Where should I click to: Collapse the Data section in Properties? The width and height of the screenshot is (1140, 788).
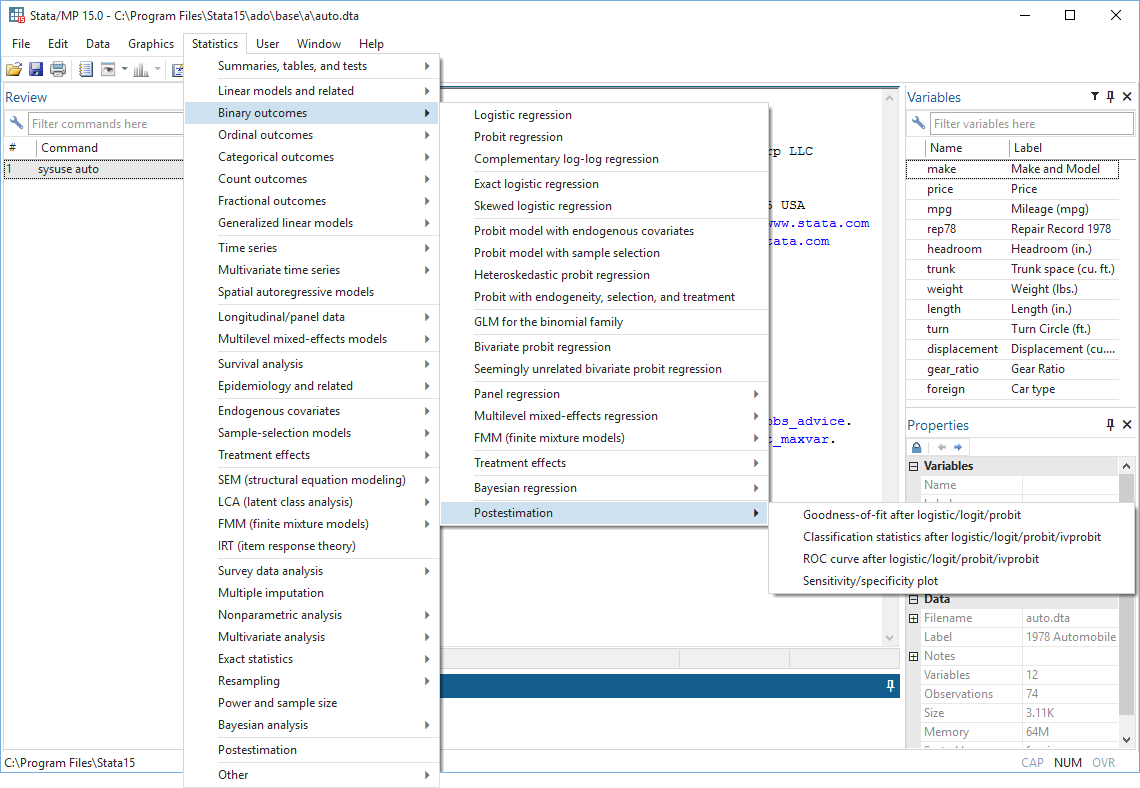(914, 599)
